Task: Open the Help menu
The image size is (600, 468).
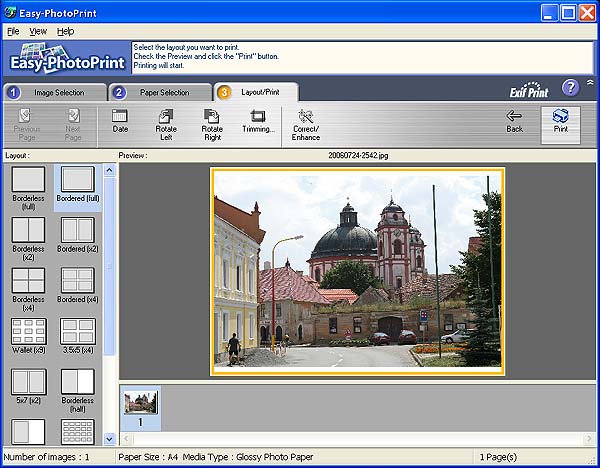Action: (65, 31)
